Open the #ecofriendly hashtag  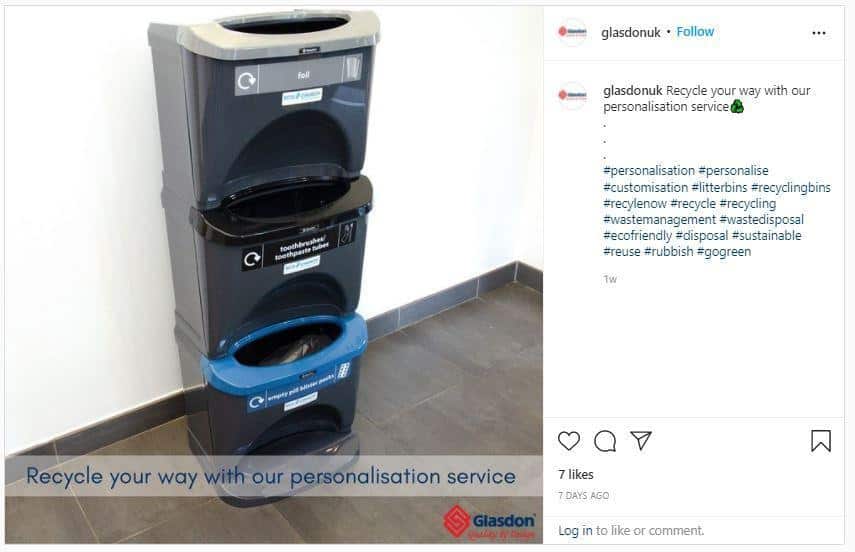[637, 236]
